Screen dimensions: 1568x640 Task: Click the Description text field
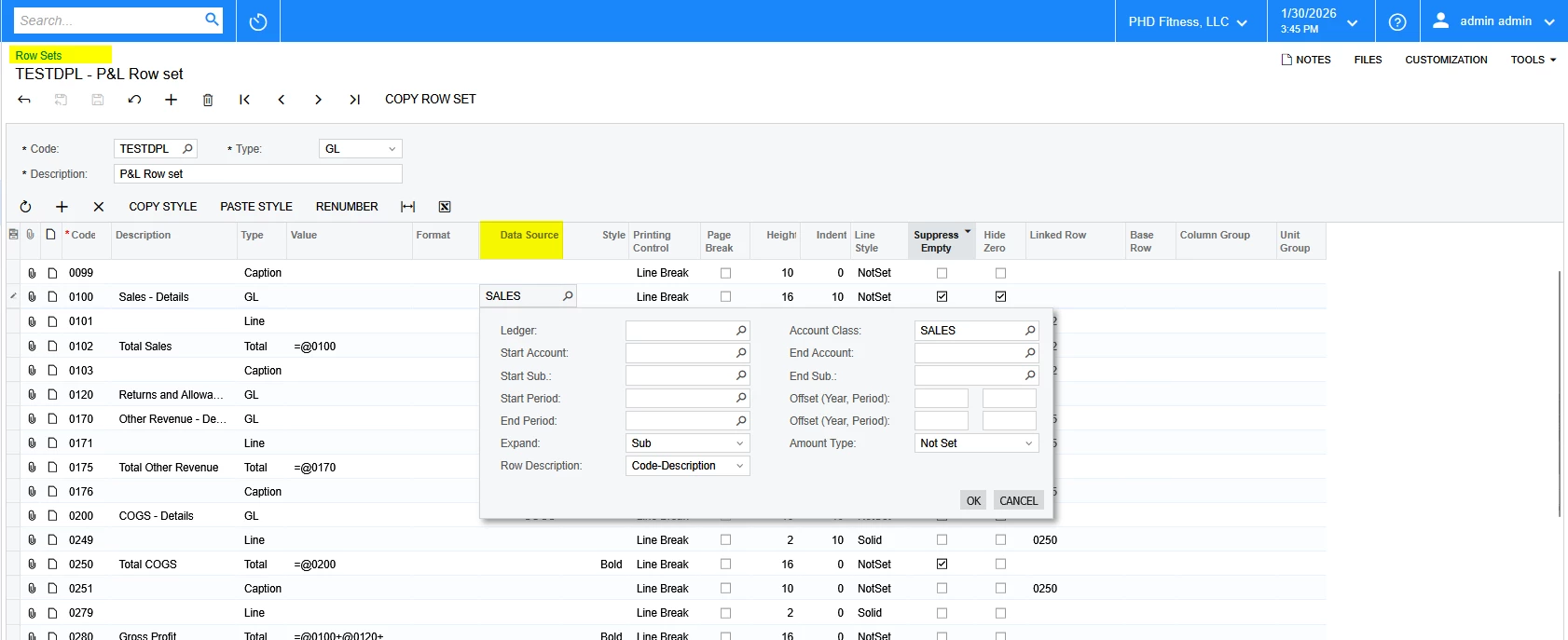[258, 174]
